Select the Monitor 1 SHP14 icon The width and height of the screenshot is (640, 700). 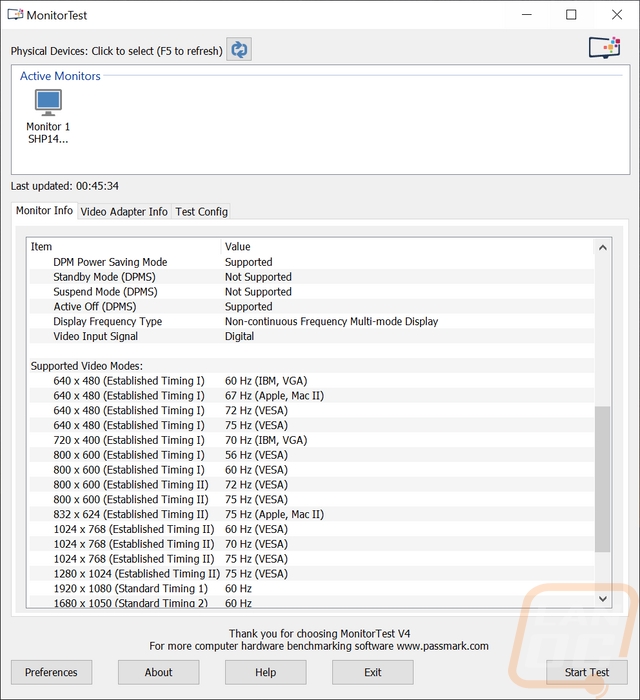(48, 116)
